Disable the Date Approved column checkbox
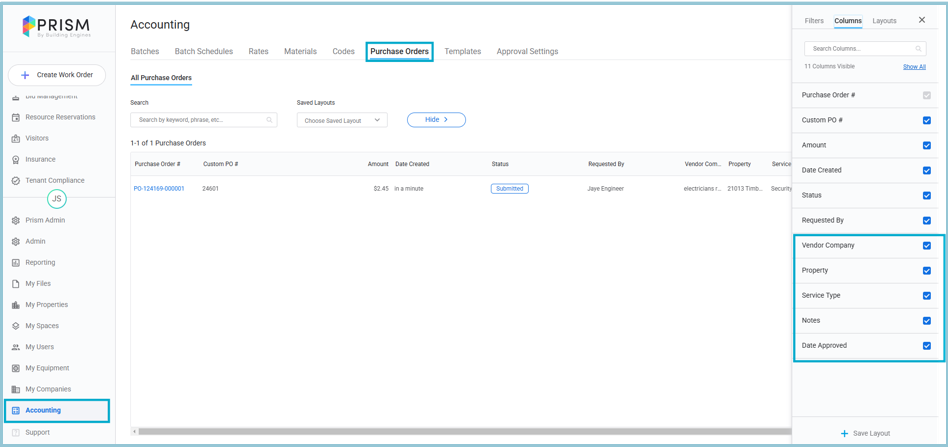Viewport: 948px width, 447px height. coord(926,346)
